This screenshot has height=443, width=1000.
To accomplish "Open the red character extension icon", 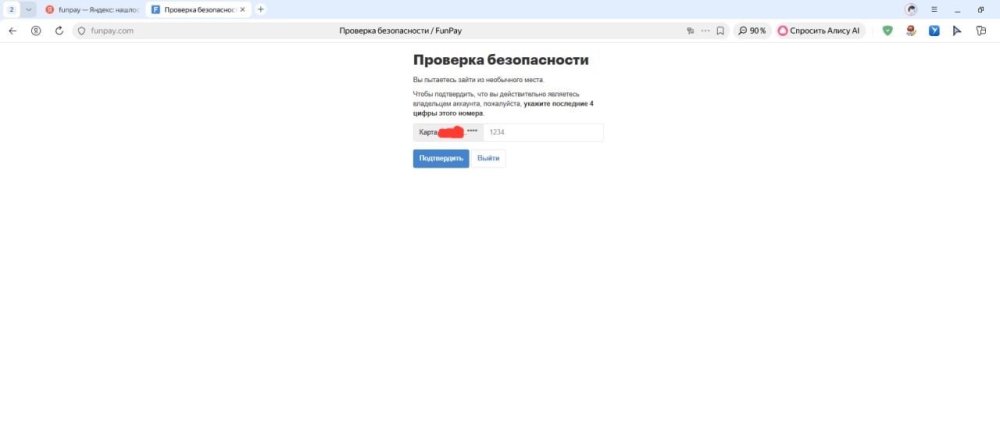I will pos(911,31).
